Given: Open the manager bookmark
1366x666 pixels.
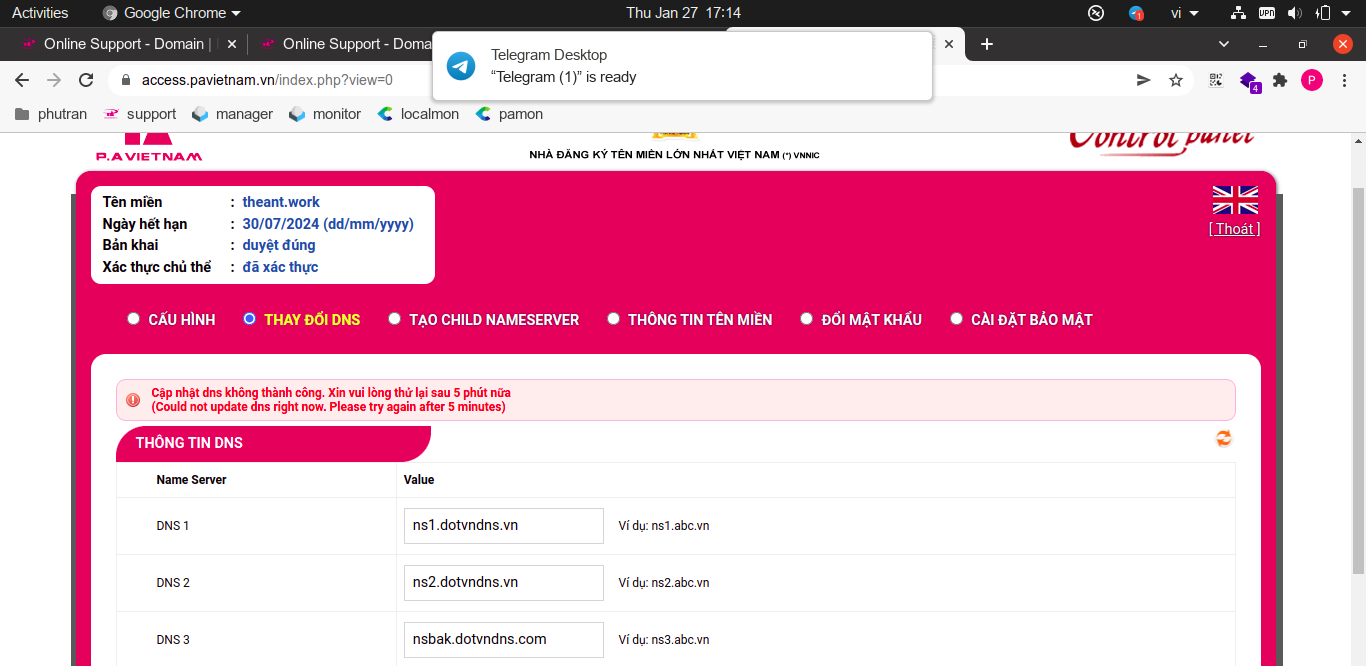Looking at the screenshot, I should (x=232, y=114).
